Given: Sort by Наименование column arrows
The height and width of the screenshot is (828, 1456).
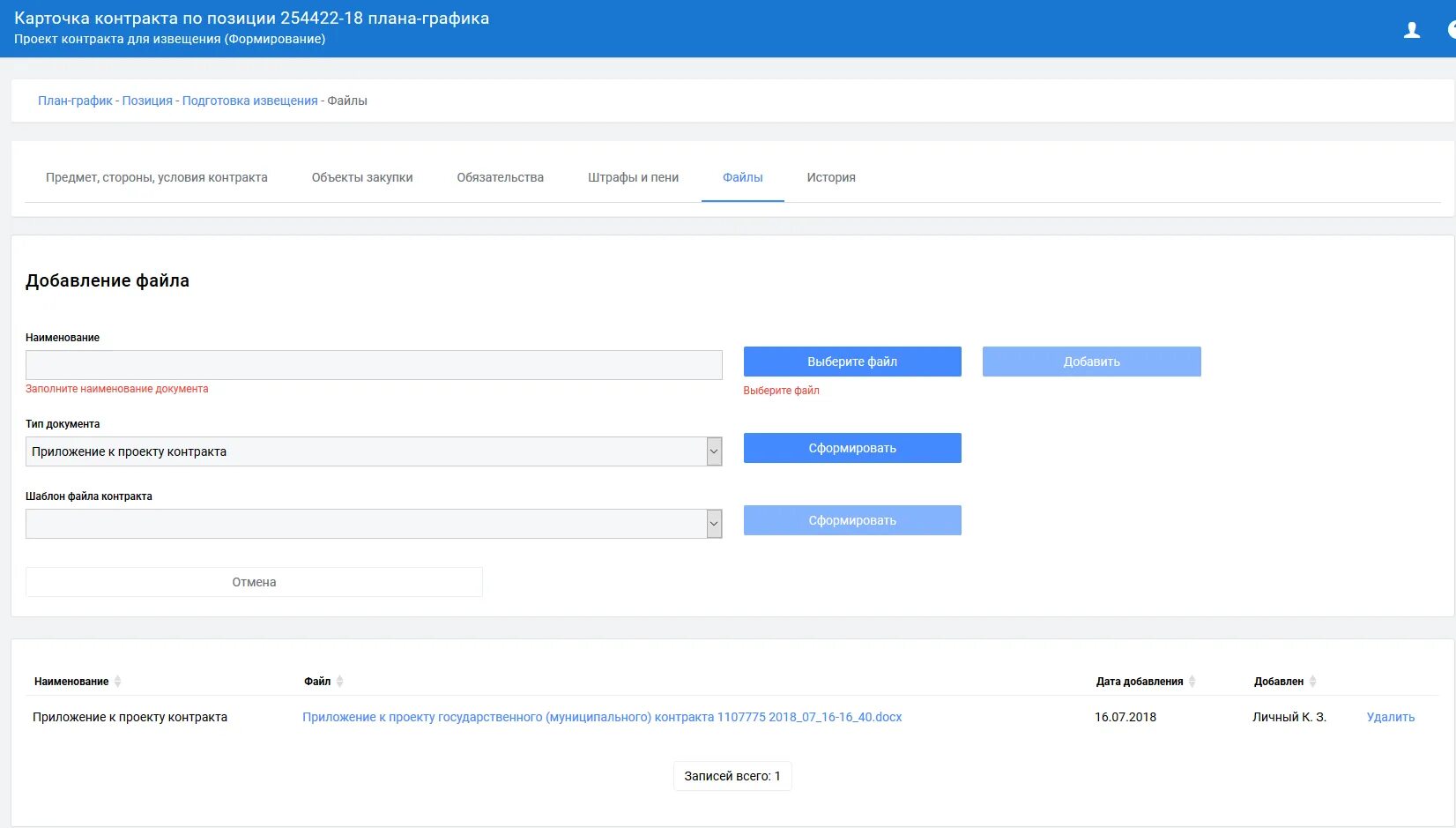Looking at the screenshot, I should click(117, 682).
